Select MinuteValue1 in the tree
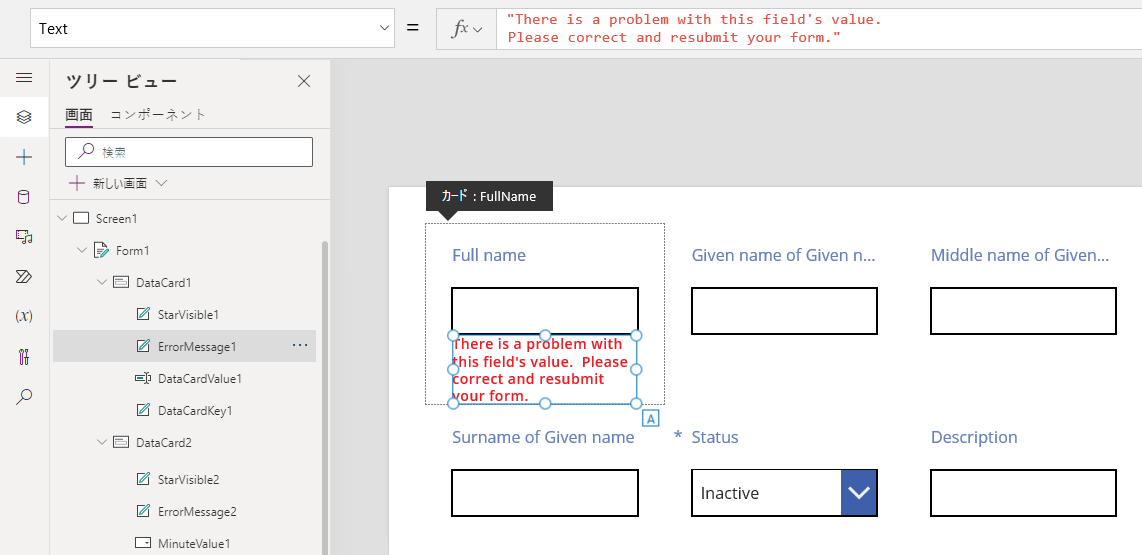 click(x=194, y=543)
